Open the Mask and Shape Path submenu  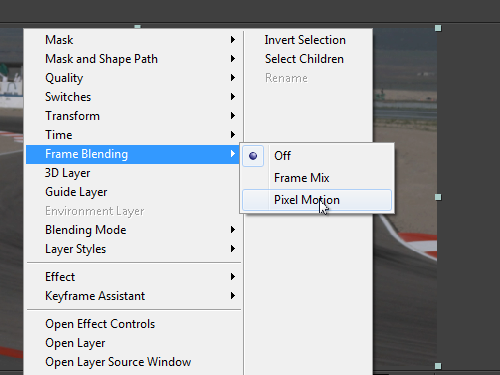[133, 59]
